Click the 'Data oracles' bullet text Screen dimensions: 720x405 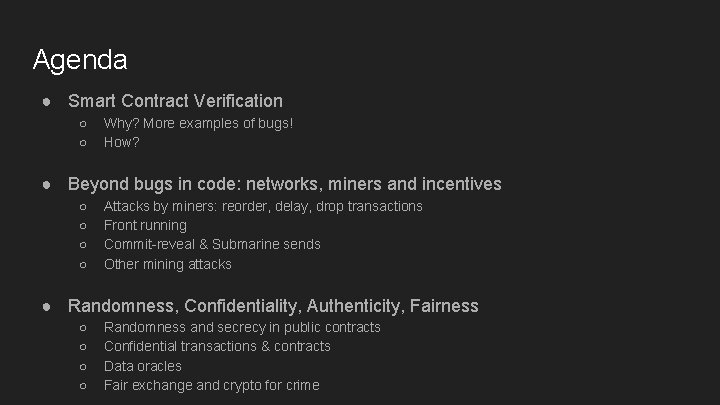pyautogui.click(x=143, y=366)
